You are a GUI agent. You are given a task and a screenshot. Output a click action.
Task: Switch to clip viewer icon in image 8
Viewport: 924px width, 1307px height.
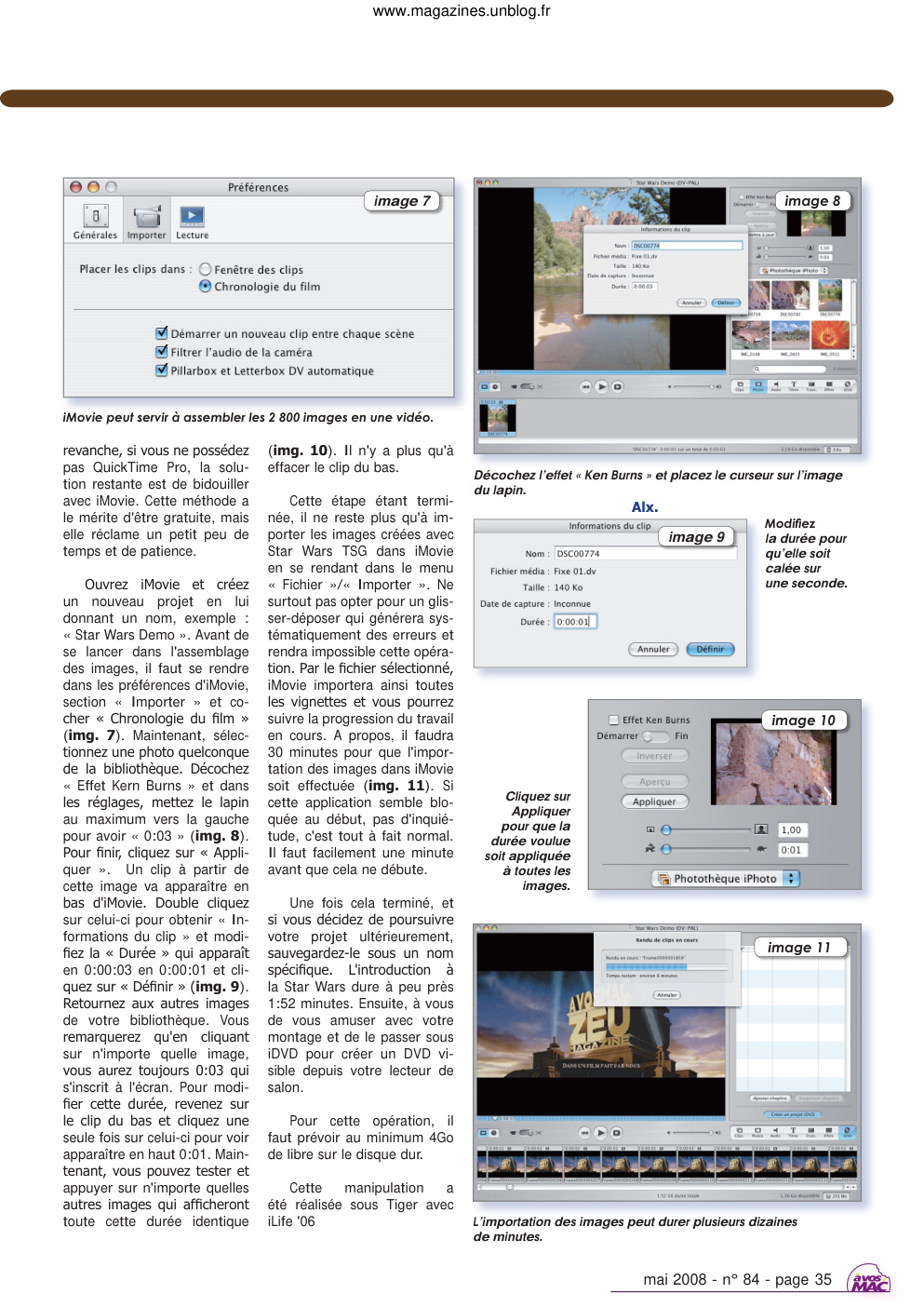[484, 386]
